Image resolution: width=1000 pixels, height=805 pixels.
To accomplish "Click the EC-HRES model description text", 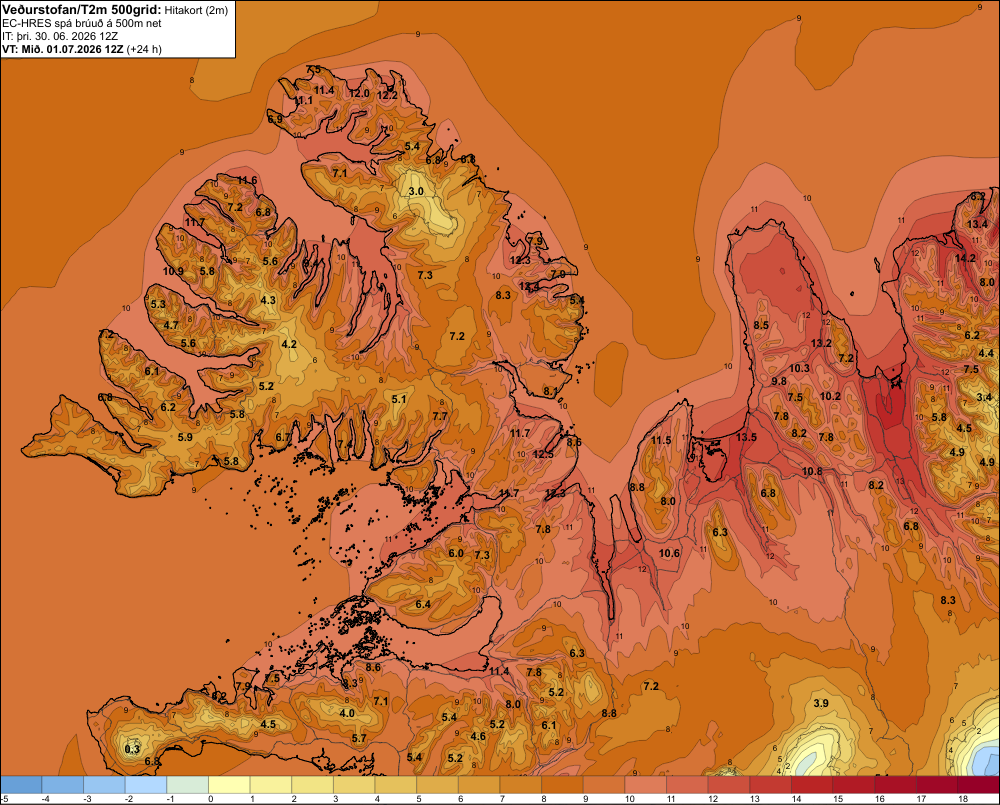I will pos(82,24).
